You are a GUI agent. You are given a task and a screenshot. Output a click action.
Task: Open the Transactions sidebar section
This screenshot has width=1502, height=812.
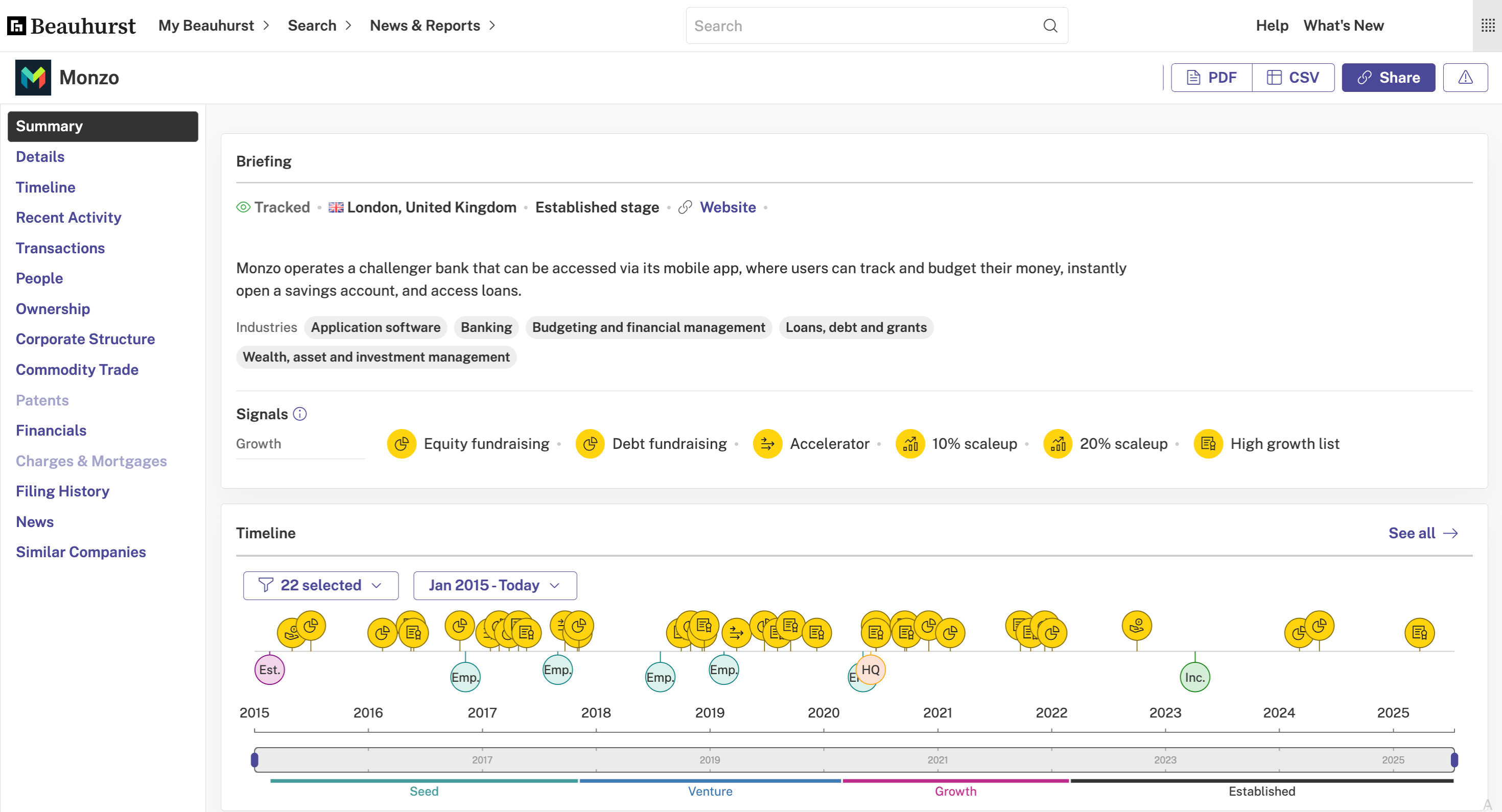(60, 248)
